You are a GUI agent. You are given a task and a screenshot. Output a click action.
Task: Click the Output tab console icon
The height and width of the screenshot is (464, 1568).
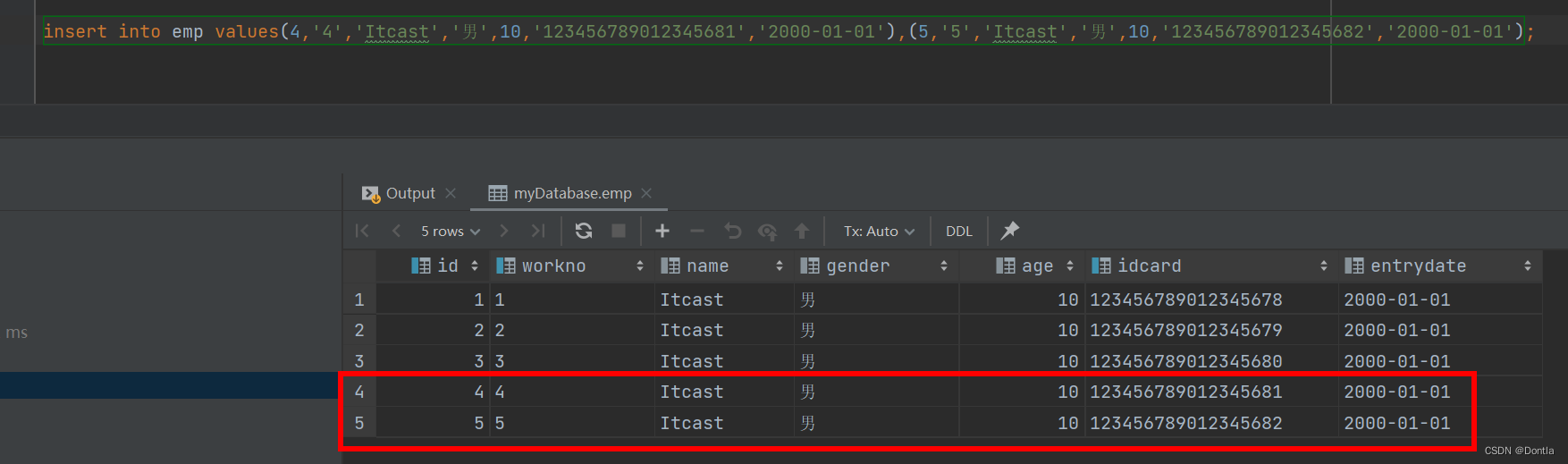[370, 193]
